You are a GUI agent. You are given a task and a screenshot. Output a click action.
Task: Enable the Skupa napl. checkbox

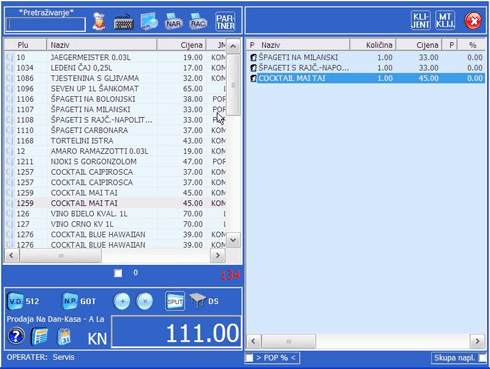pos(482,358)
